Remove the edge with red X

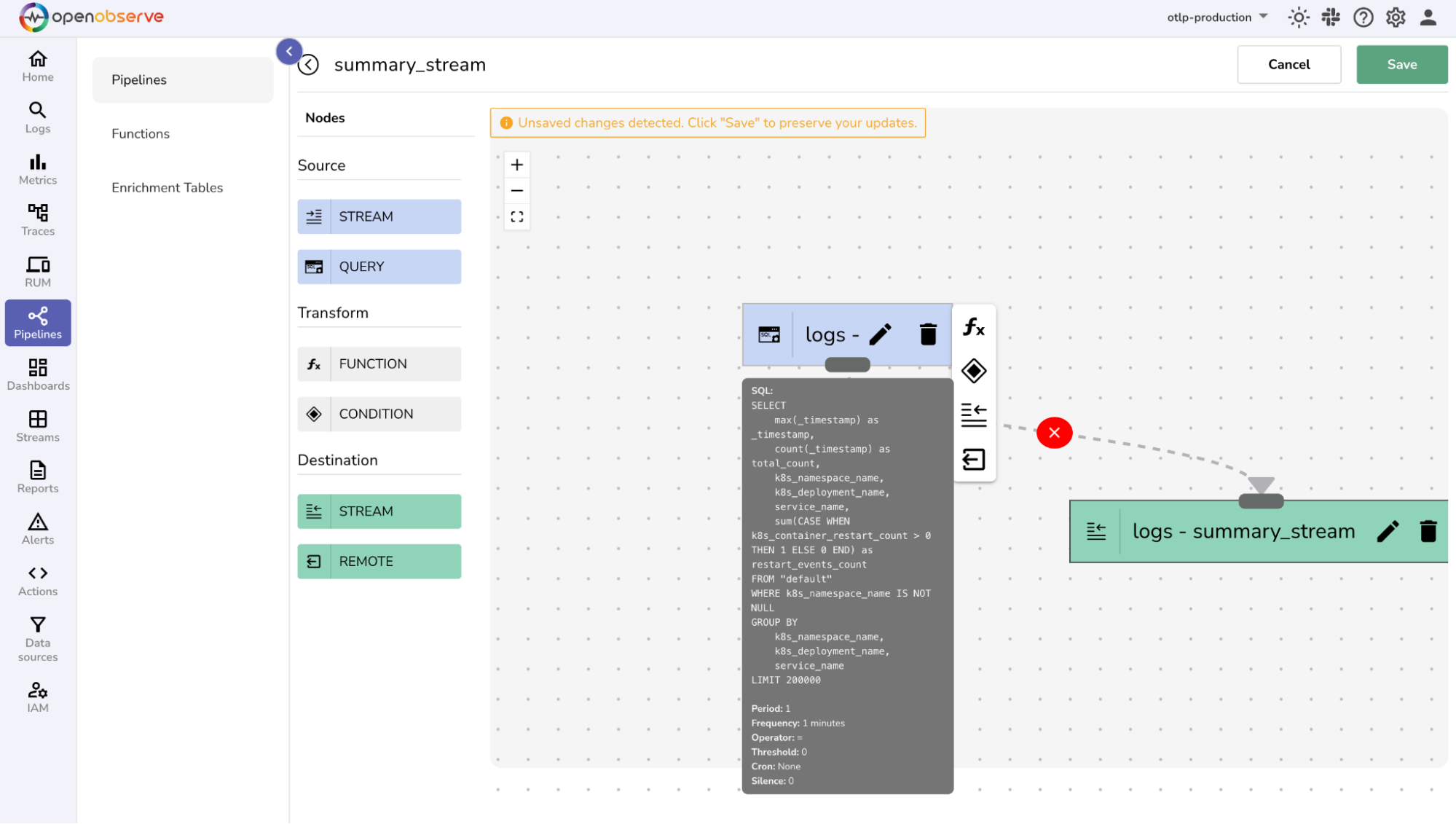click(x=1054, y=433)
